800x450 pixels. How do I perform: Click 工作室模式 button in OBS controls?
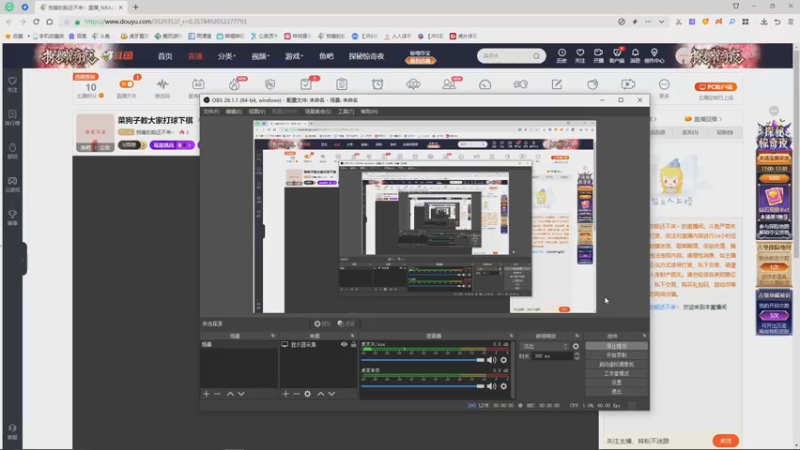point(616,373)
